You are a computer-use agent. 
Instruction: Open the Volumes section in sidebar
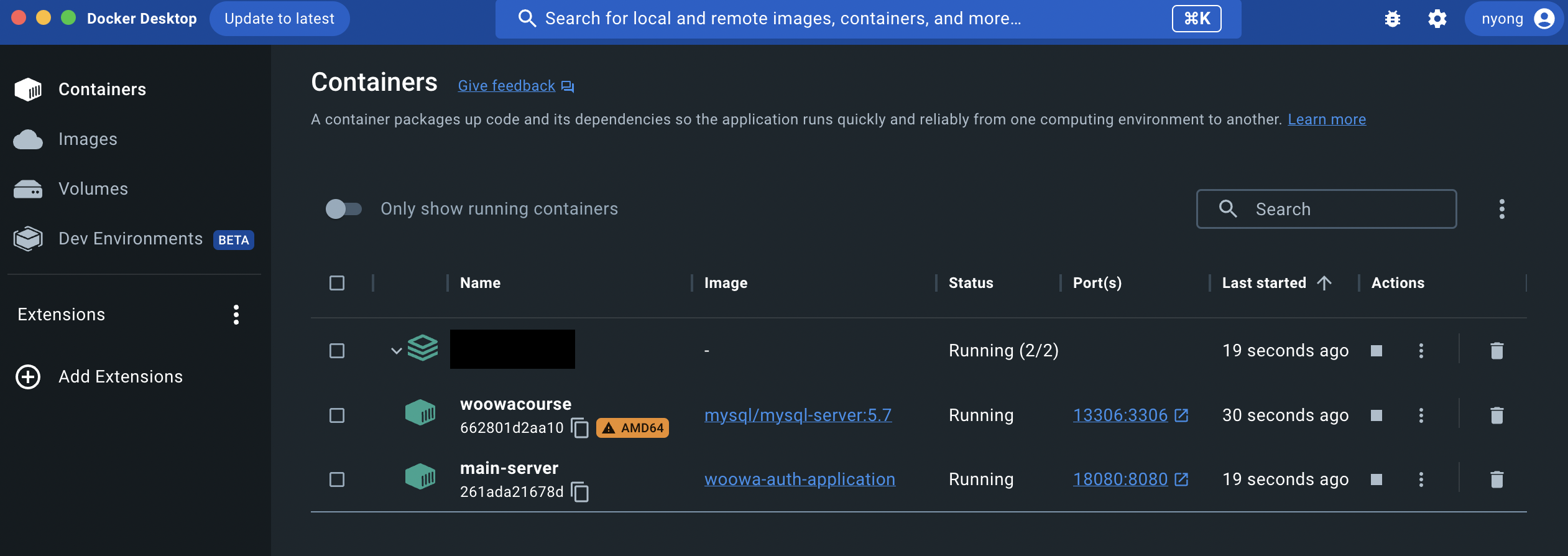[93, 189]
